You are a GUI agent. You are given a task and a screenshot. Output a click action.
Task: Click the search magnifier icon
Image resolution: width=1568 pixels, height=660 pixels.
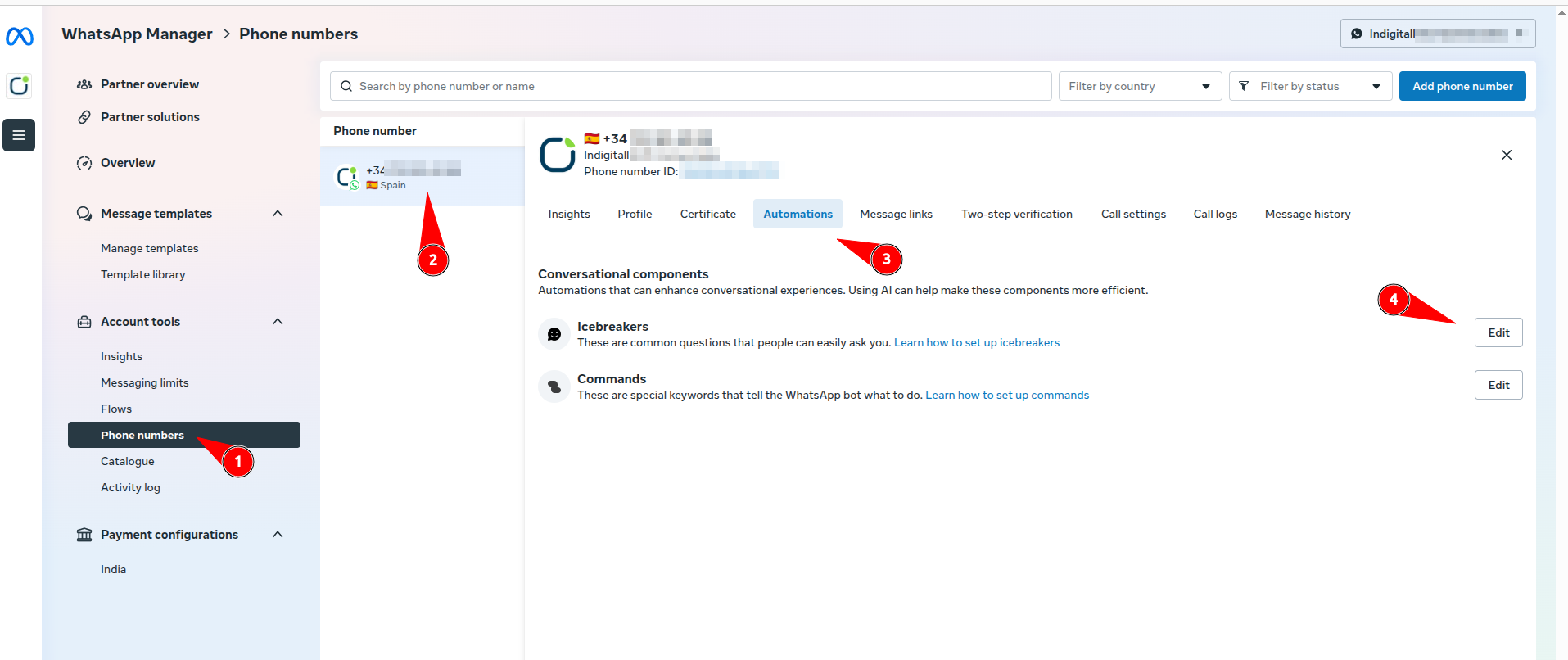(x=346, y=86)
